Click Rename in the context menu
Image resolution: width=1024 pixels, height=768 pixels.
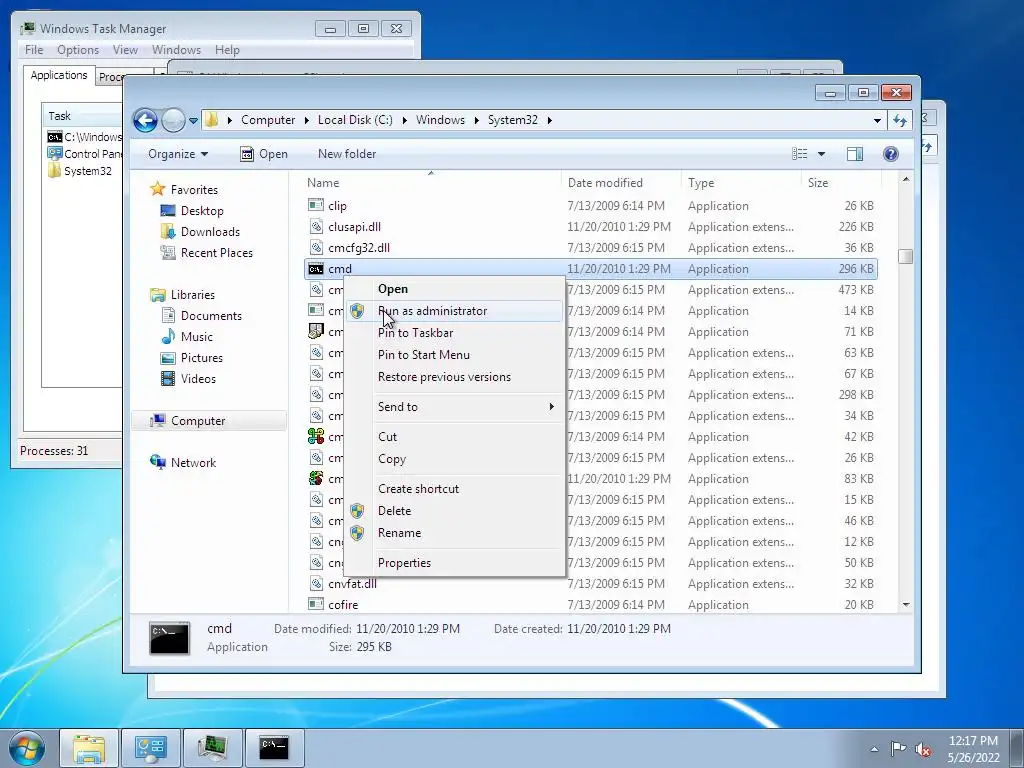click(x=455, y=533)
